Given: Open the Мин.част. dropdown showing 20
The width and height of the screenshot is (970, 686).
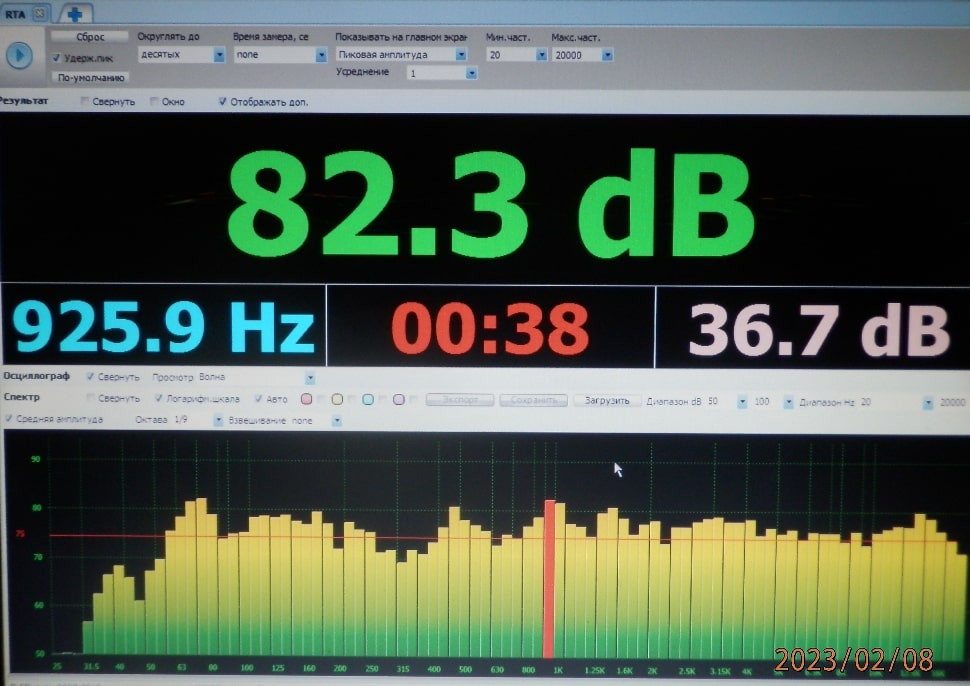Looking at the screenshot, I should click(517, 55).
